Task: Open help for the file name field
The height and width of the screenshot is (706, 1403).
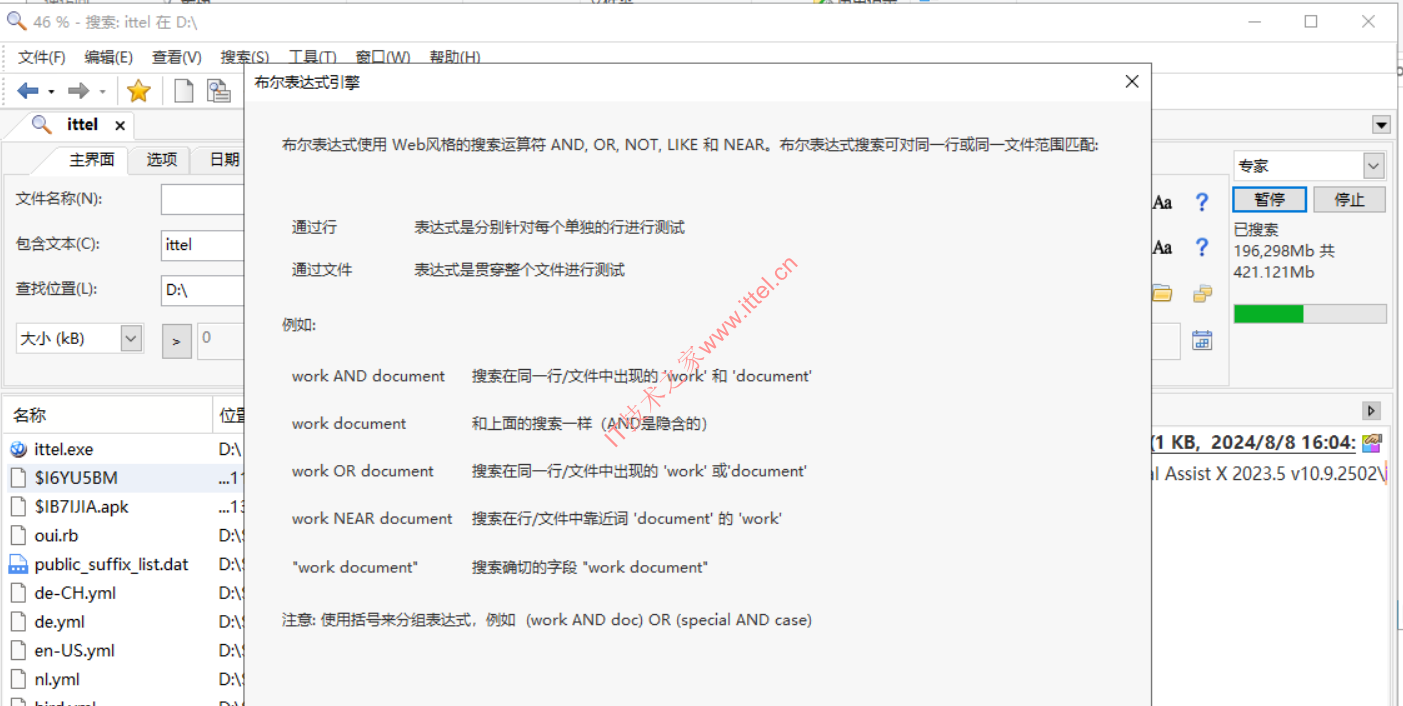Action: coord(1202,202)
